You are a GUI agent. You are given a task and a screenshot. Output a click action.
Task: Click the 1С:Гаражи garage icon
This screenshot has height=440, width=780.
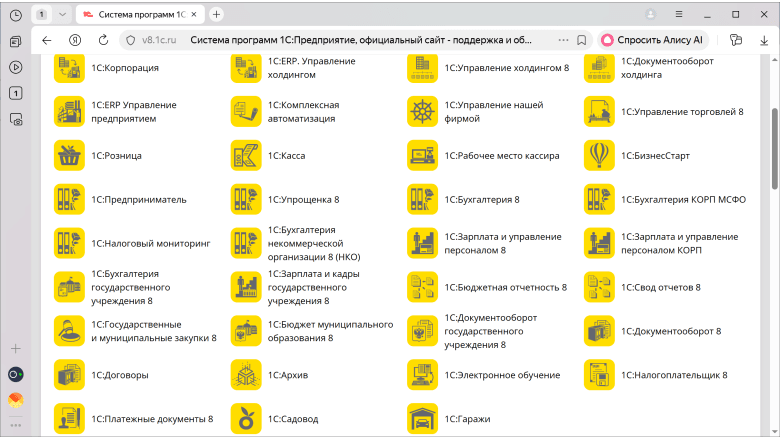point(422,419)
